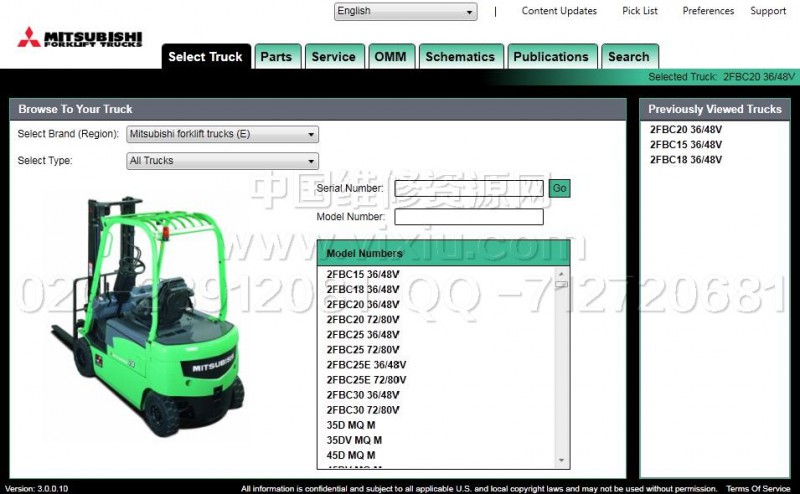Open Preferences link
The image size is (800, 494).
[x=708, y=11]
